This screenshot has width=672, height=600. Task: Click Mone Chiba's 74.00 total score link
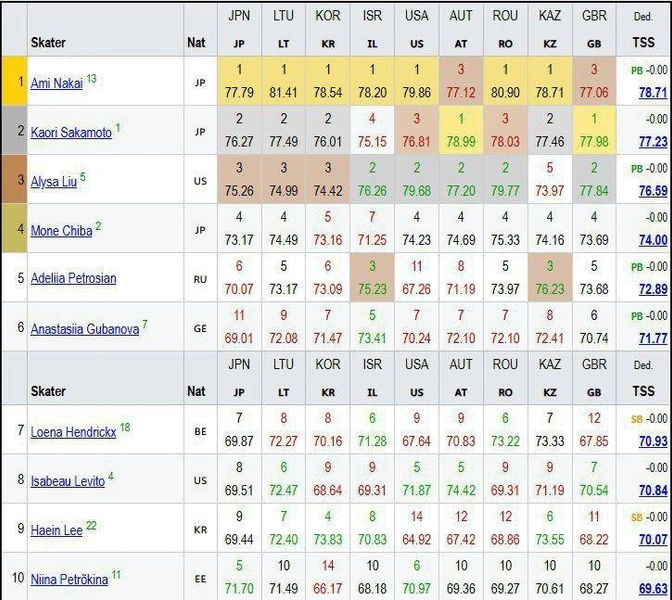(x=653, y=240)
